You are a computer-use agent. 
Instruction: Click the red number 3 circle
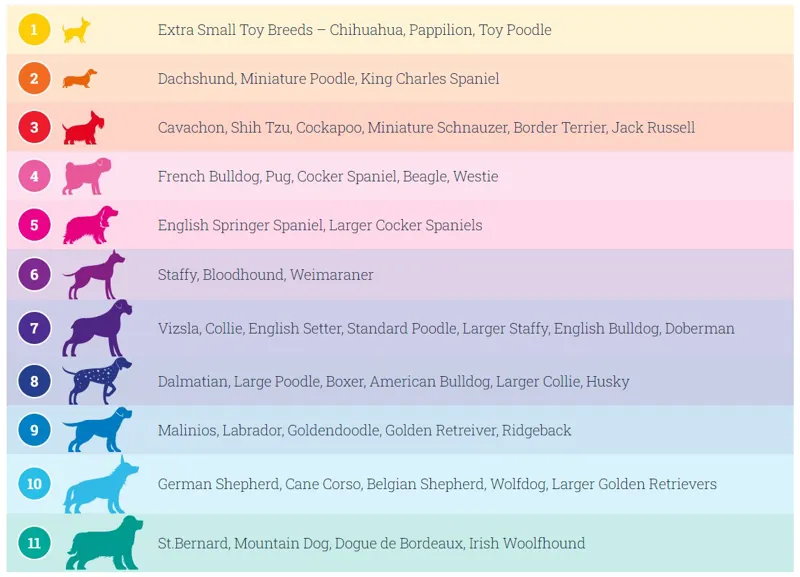pos(34,127)
